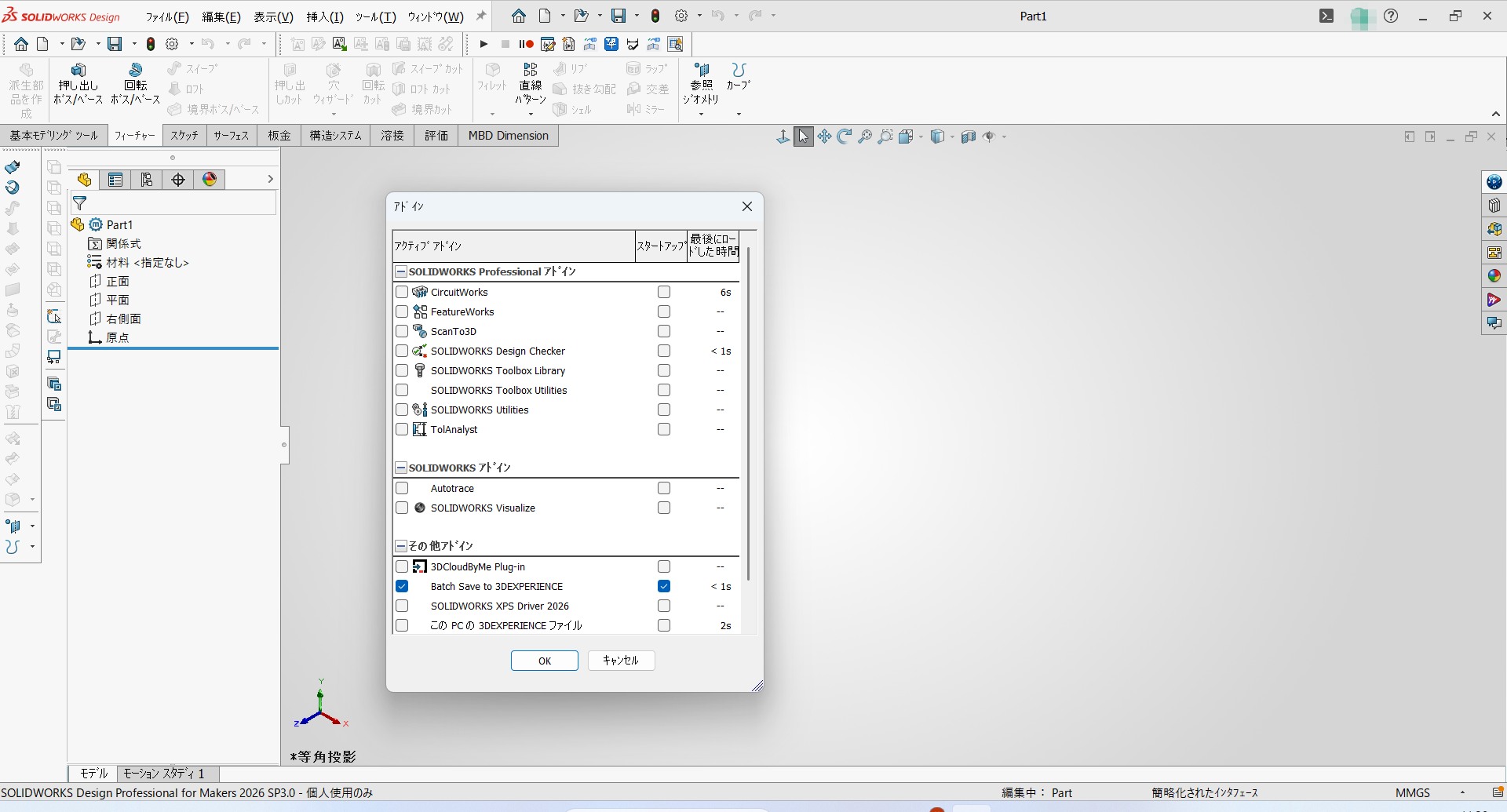Click Revolved Boss/Base (回転) tool
This screenshot has width=1507, height=812.
coord(136,84)
